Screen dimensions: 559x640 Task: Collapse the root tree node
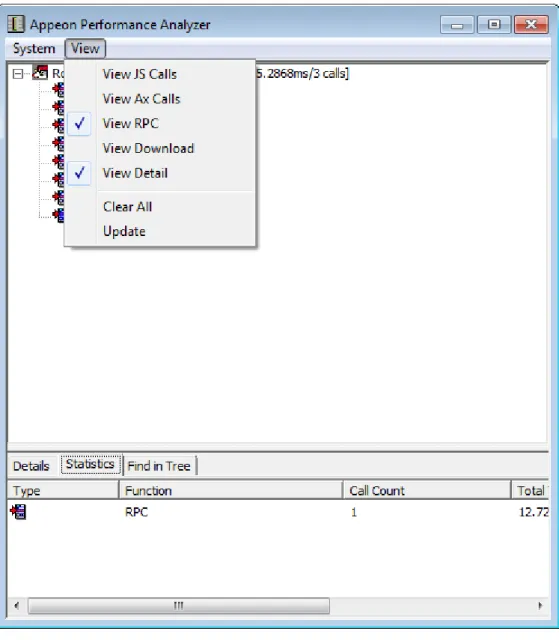[x=18, y=74]
